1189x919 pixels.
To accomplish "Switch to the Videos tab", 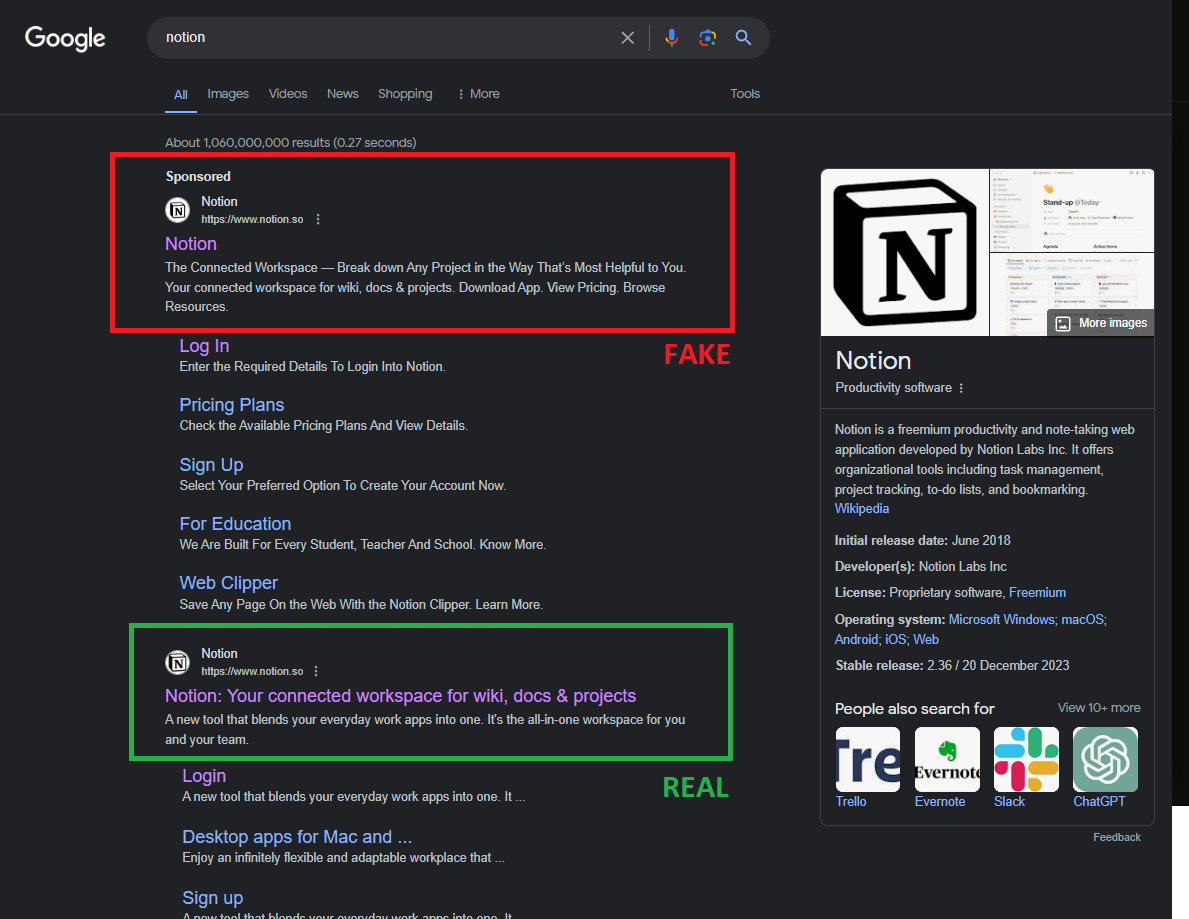I will pyautogui.click(x=288, y=94).
